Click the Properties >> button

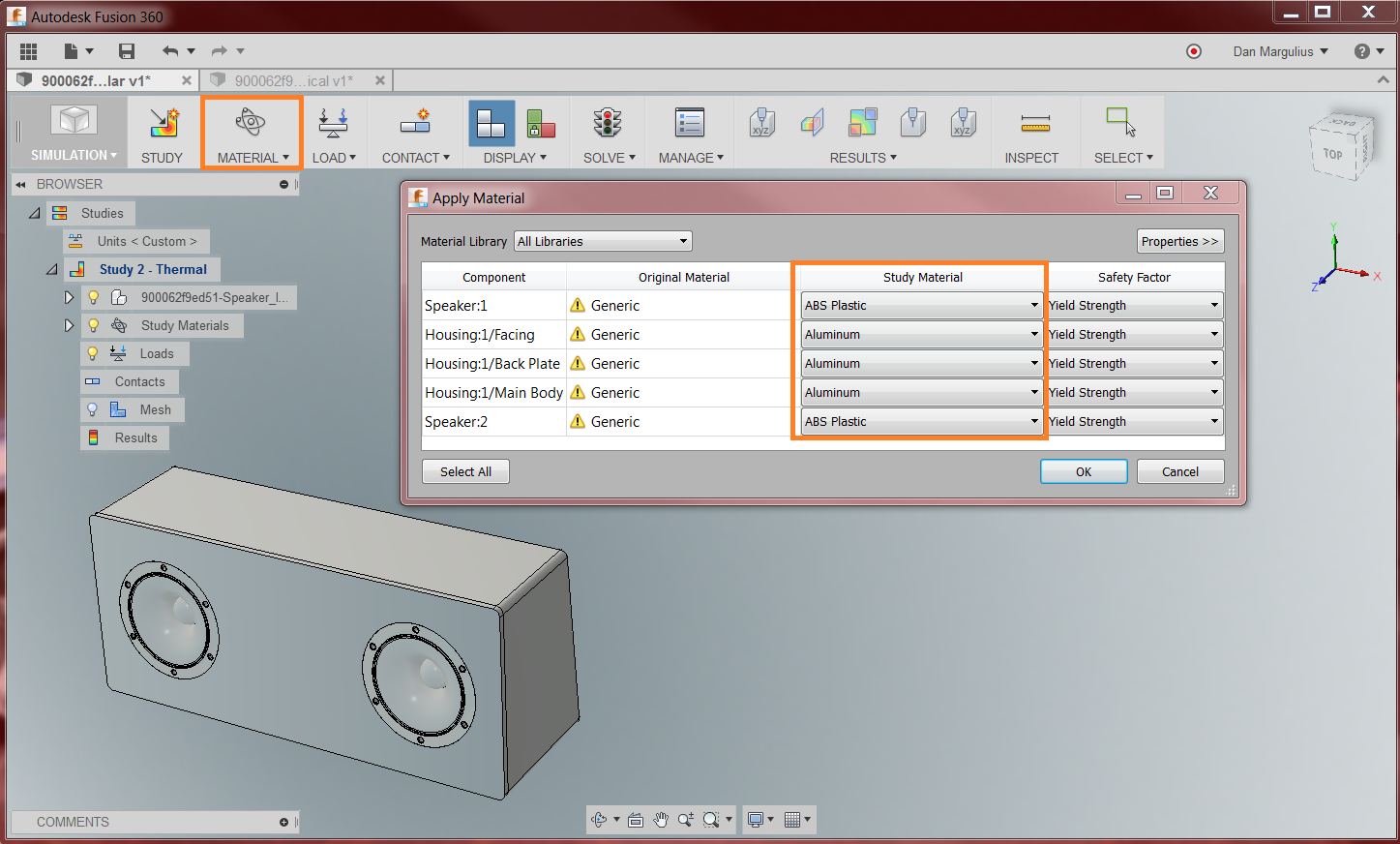click(1180, 241)
